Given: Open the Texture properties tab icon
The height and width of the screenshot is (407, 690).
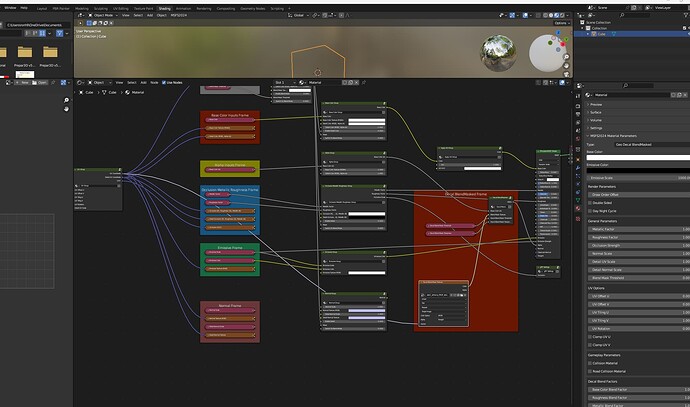Looking at the screenshot, I should (578, 219).
